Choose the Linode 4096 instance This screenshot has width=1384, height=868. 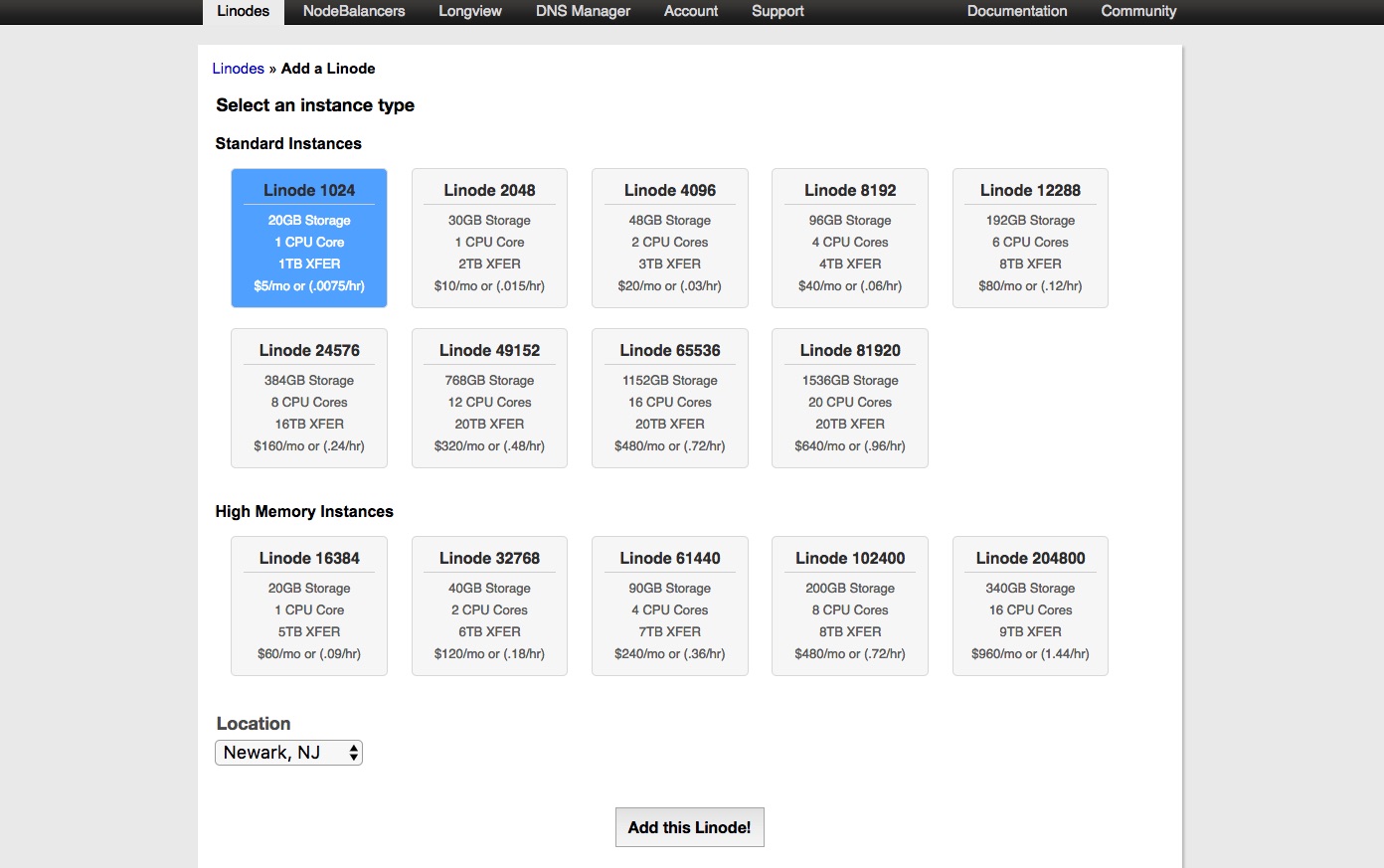tap(670, 238)
